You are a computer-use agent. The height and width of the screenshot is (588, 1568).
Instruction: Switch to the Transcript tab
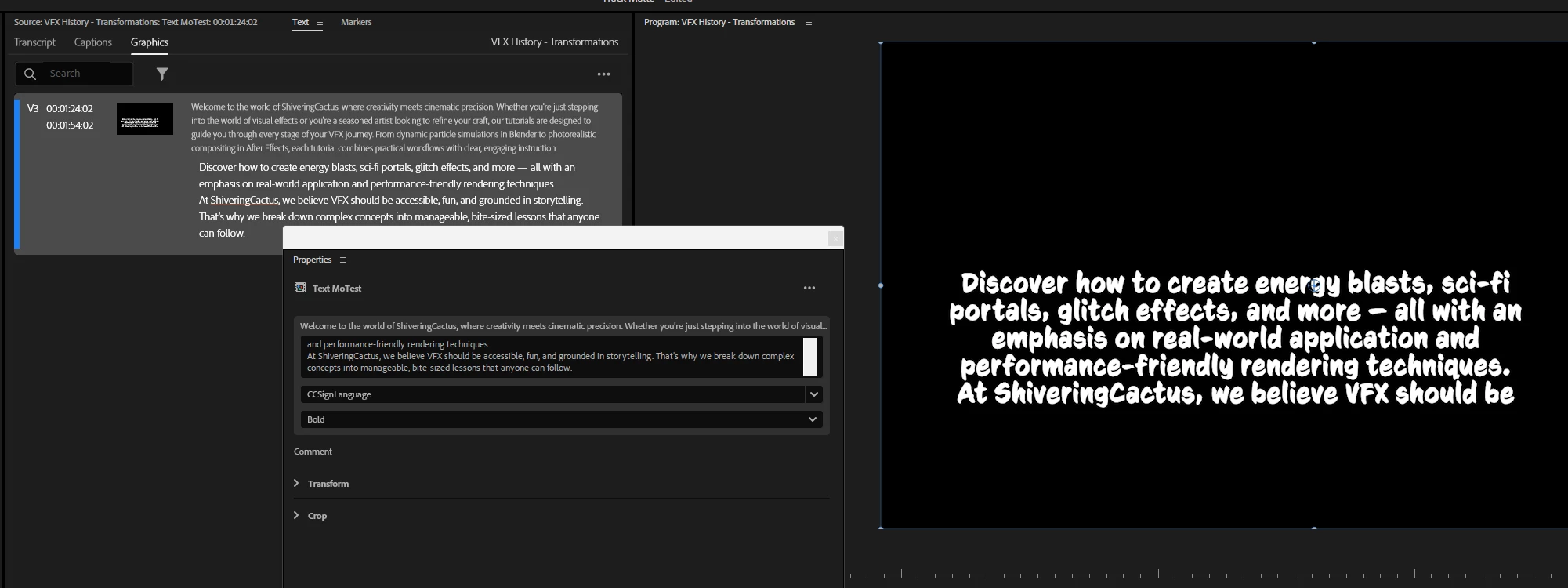click(x=34, y=42)
